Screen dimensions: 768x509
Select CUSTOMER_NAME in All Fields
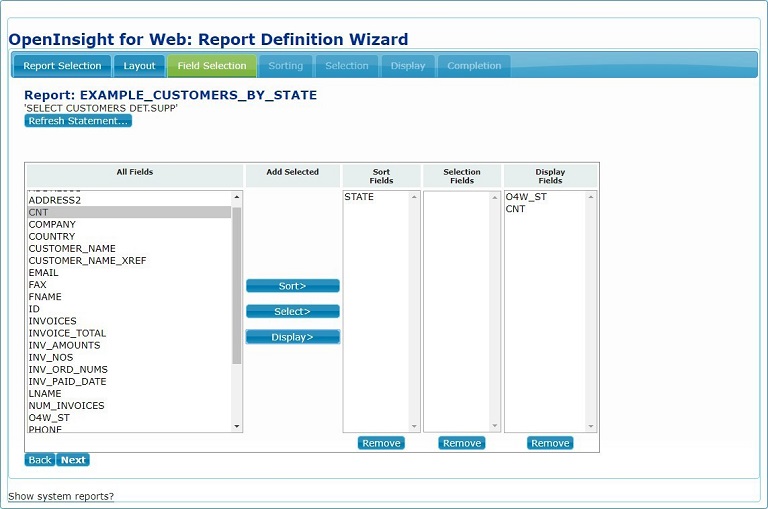coord(129,248)
